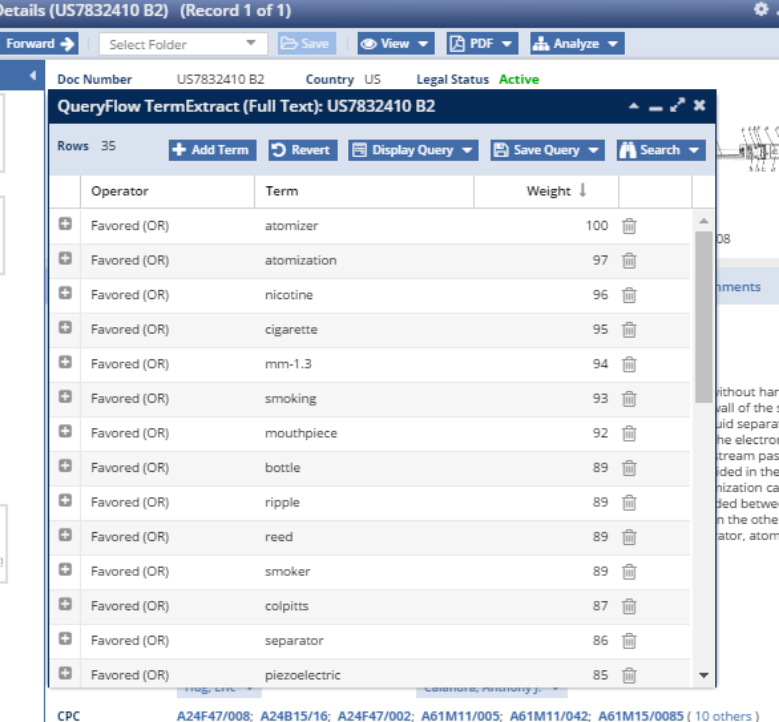The width and height of the screenshot is (779, 722).
Task: Expand the piezoelectric row plus icon
Action: [65, 673]
